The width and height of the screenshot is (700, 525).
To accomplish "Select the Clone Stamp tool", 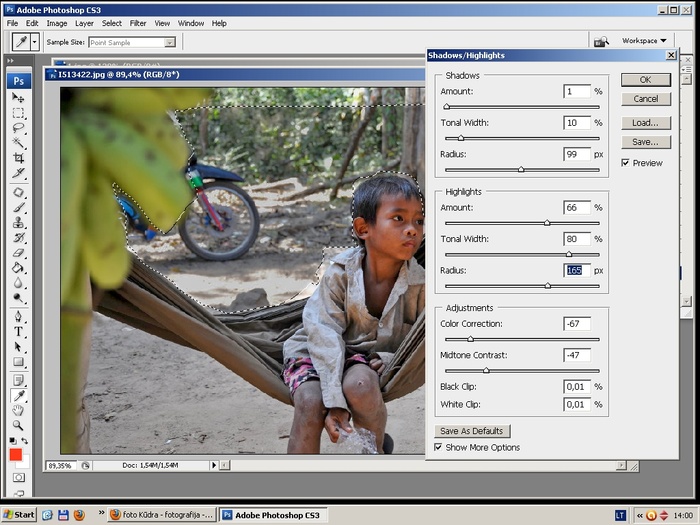I will (x=18, y=222).
